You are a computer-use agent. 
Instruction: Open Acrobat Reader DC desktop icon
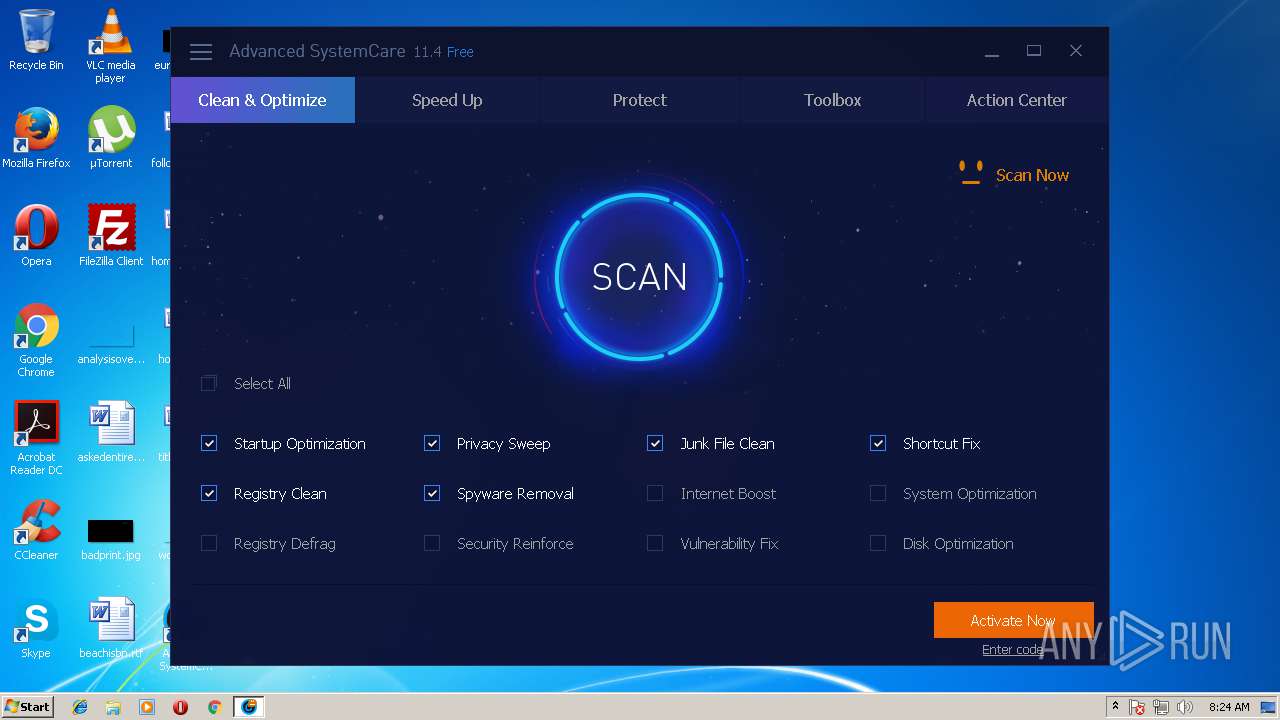pyautogui.click(x=36, y=438)
